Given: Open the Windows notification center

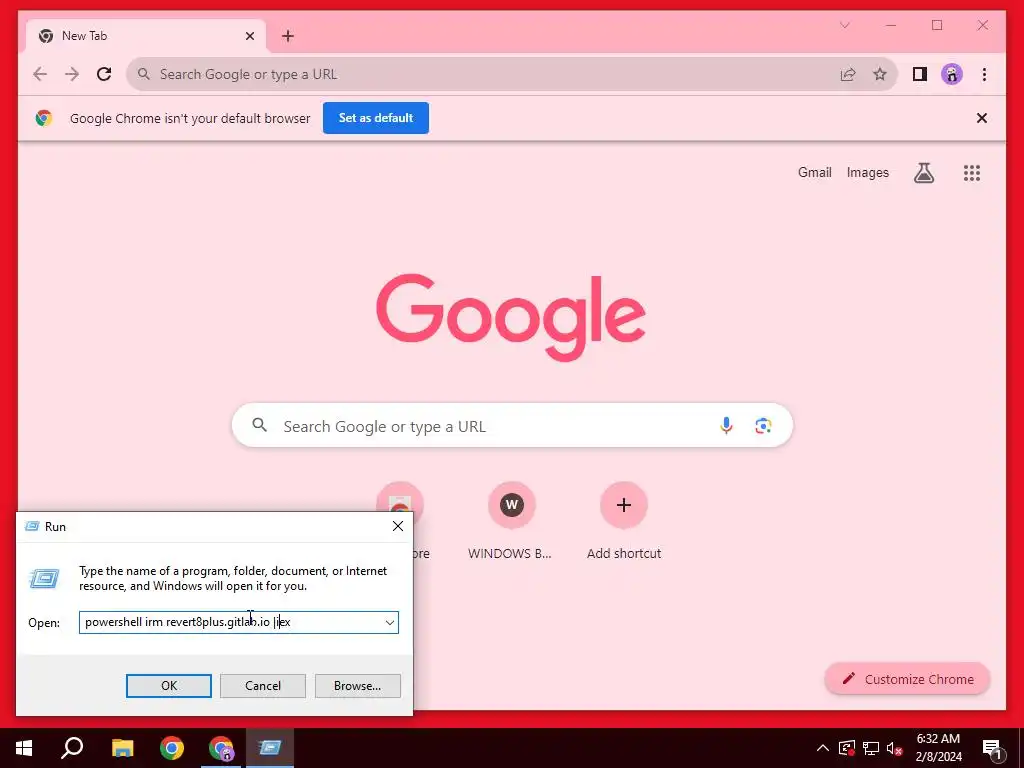Looking at the screenshot, I should click(993, 749).
